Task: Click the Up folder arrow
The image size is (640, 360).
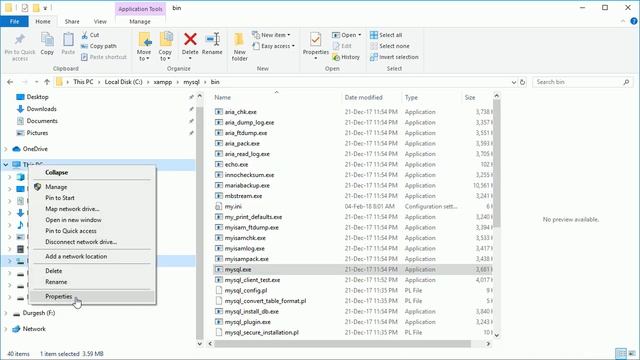Action: 47,82
